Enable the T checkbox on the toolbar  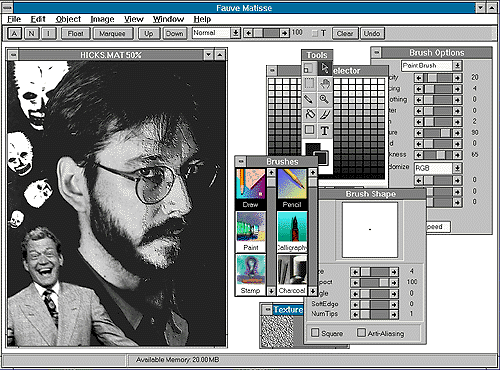pyautogui.click(x=315, y=33)
